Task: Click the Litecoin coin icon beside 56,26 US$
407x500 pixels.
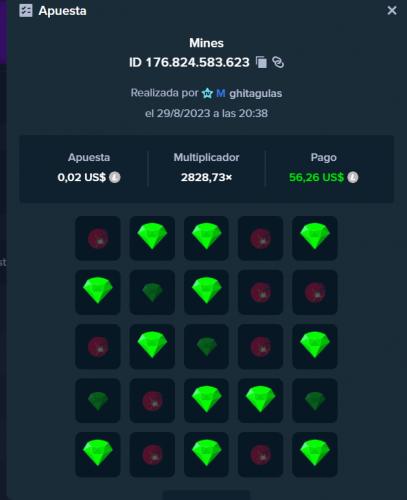Action: point(353,177)
